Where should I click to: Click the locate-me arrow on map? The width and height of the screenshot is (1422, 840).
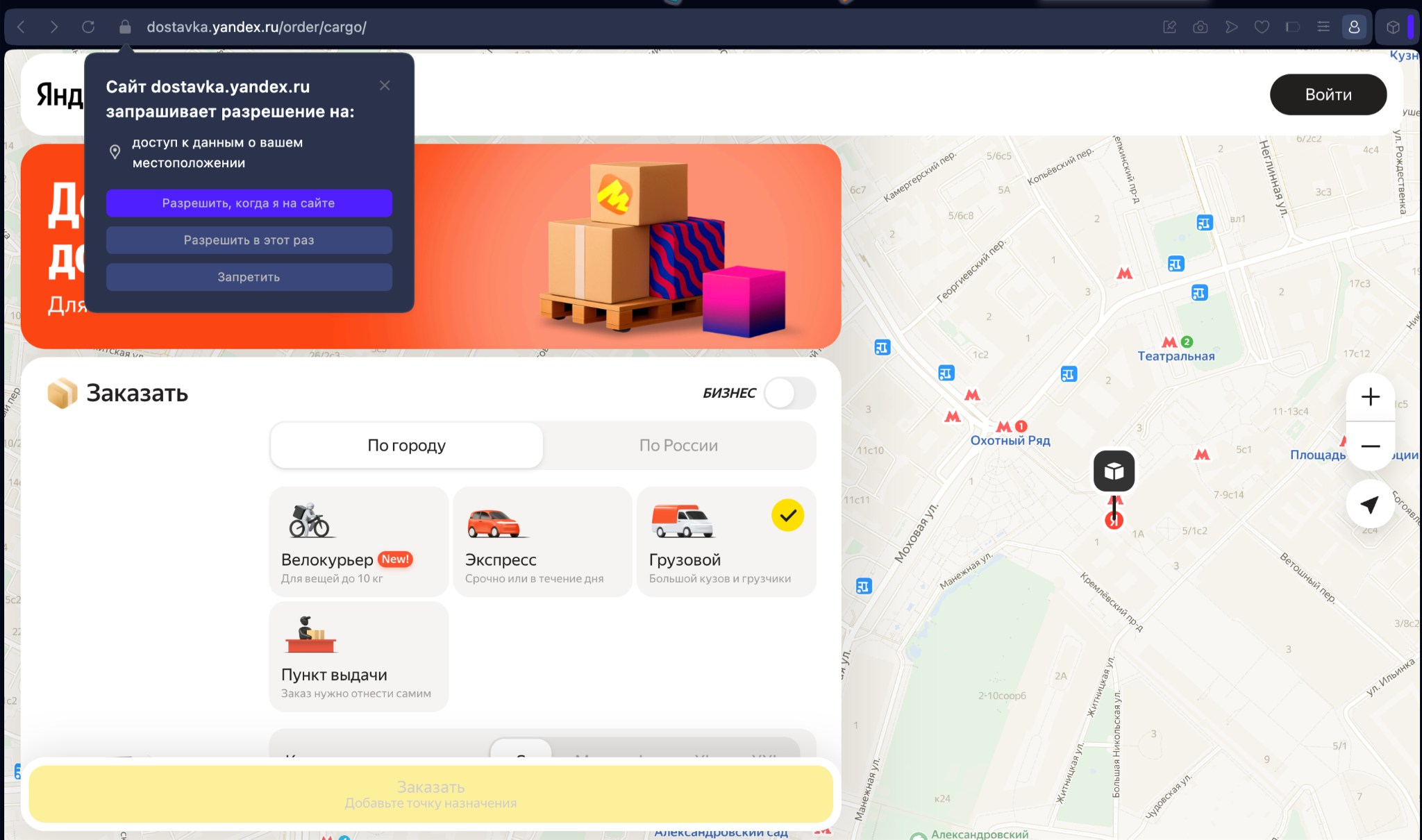tap(1369, 505)
